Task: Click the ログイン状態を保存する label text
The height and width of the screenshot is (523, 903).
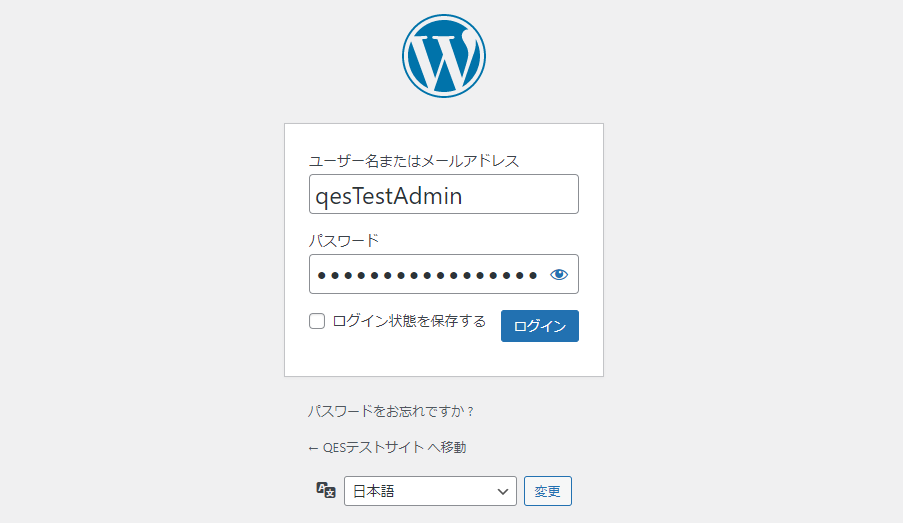Action: click(x=409, y=321)
